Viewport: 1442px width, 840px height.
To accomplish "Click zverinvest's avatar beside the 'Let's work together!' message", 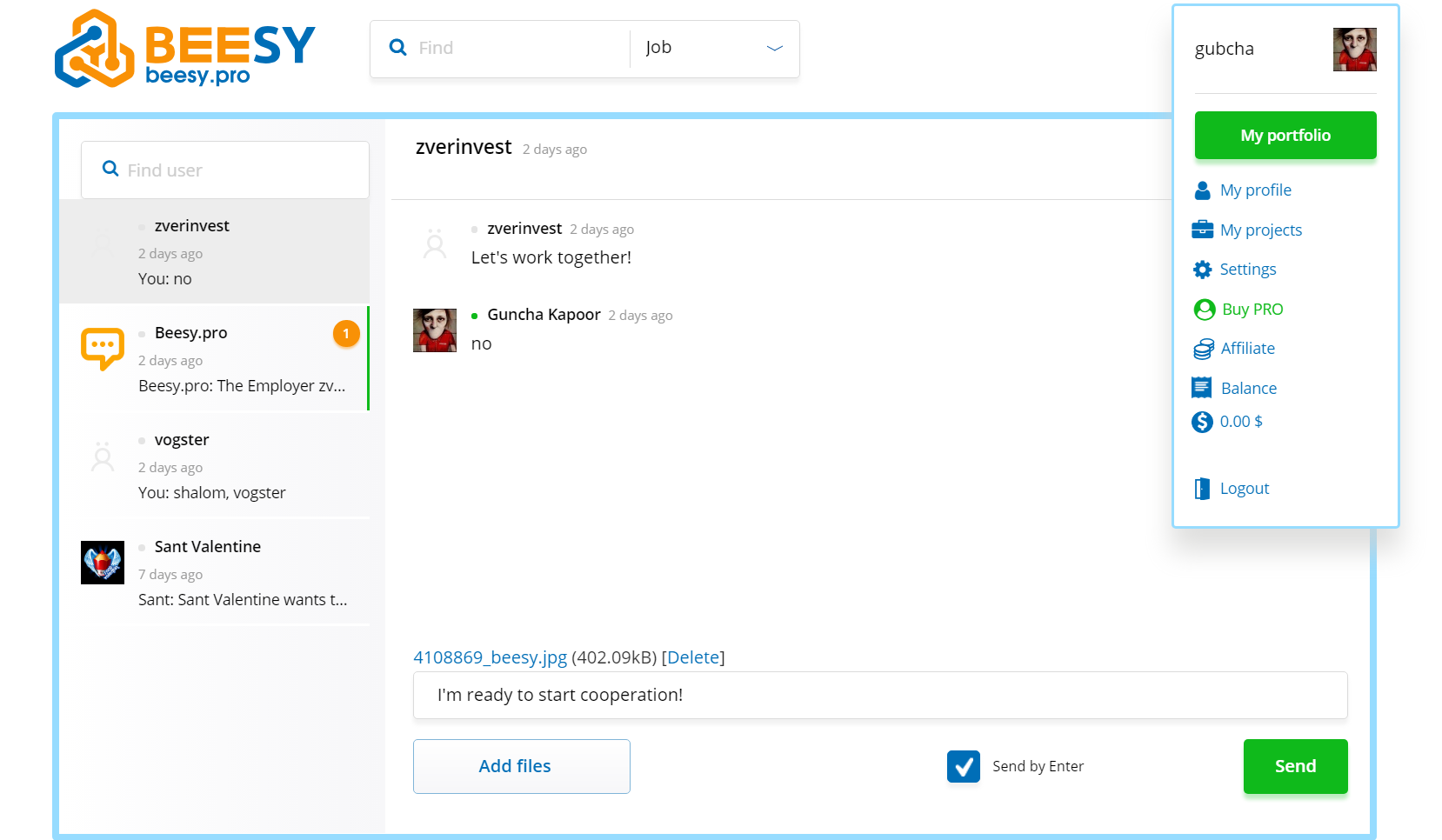I will coord(435,243).
